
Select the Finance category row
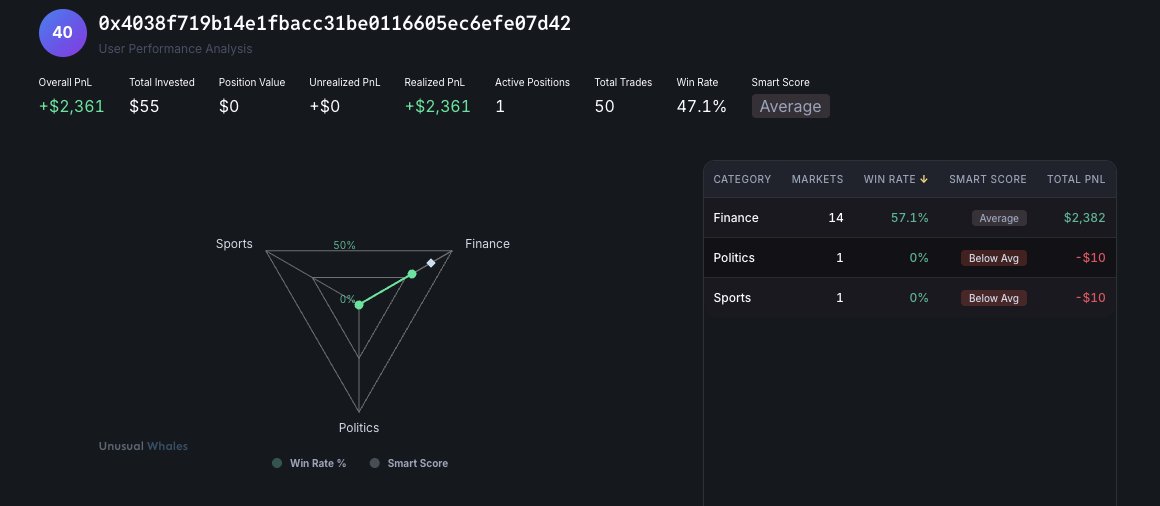[x=736, y=217]
